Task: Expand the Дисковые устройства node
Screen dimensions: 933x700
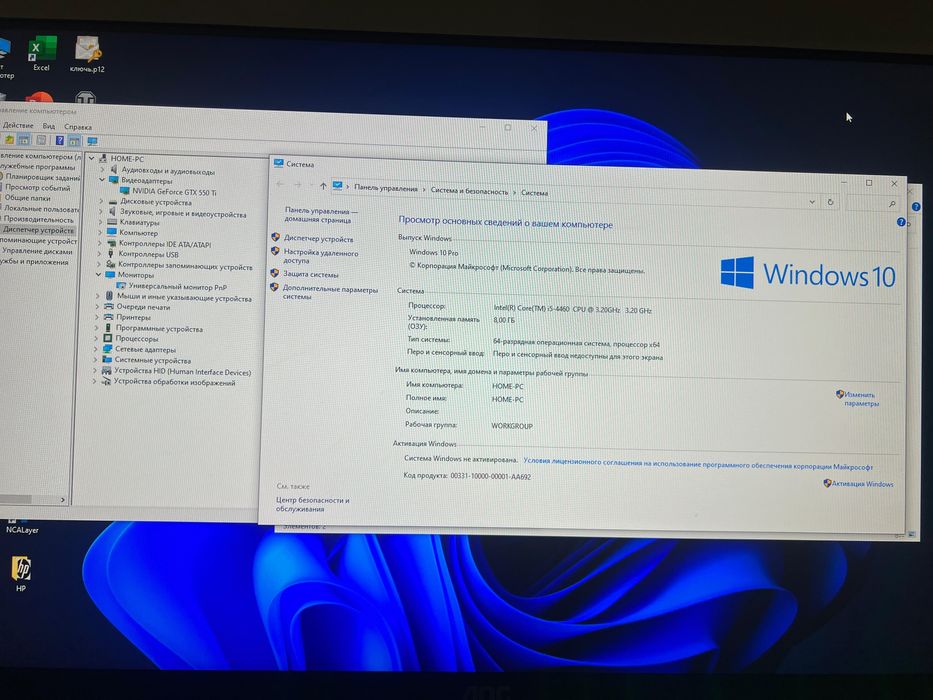Action: [101, 201]
